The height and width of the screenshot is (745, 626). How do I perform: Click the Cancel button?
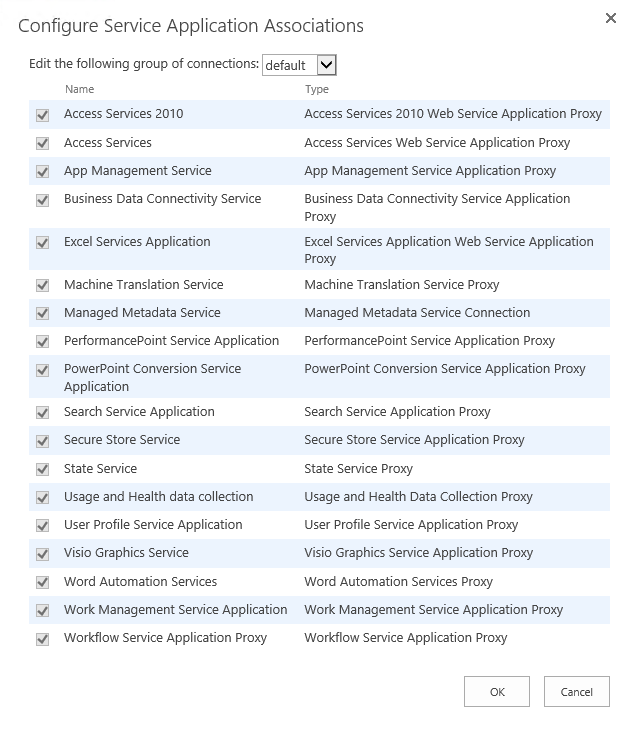(577, 691)
